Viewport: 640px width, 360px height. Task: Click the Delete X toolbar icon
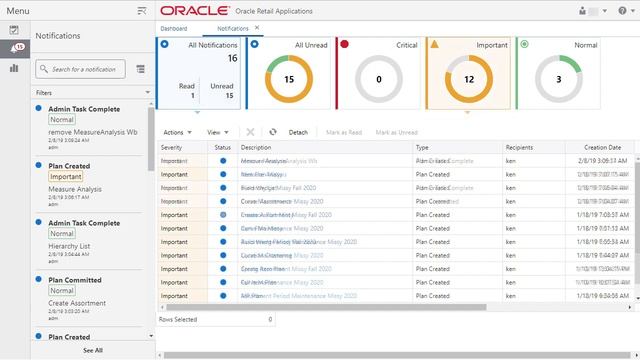click(x=250, y=132)
